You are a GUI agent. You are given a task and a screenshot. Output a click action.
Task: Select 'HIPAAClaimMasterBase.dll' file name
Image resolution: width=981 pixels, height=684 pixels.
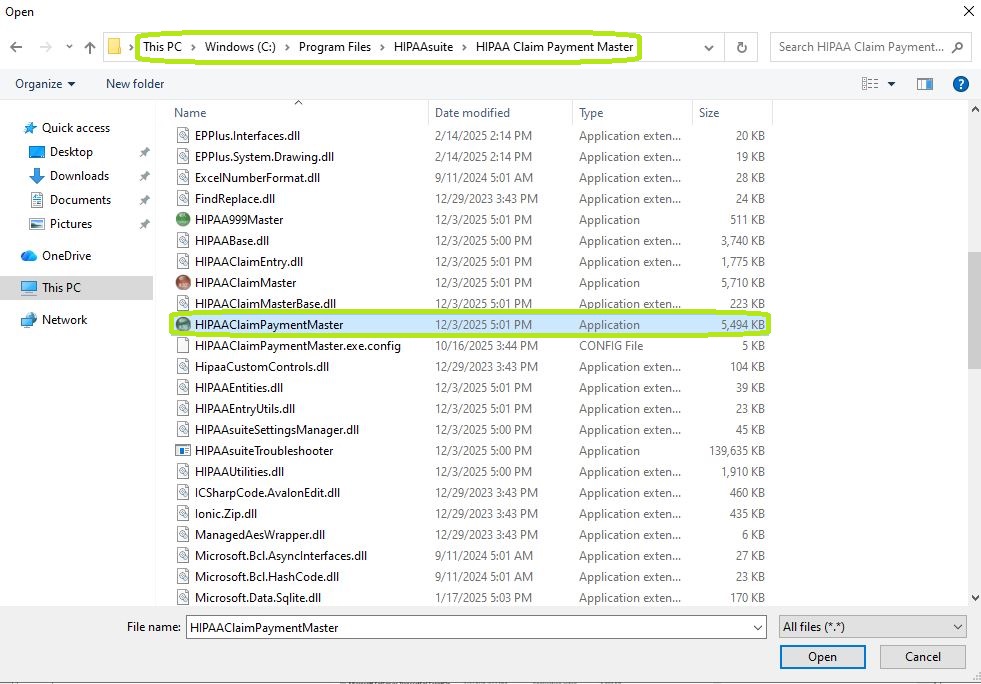pos(265,304)
